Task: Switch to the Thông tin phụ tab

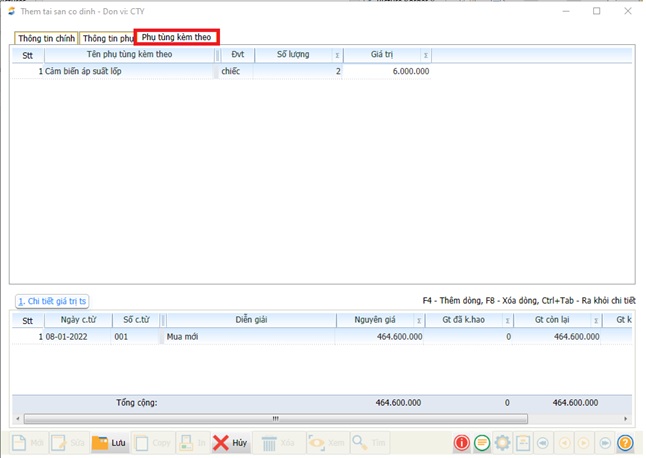Action: pos(108,38)
